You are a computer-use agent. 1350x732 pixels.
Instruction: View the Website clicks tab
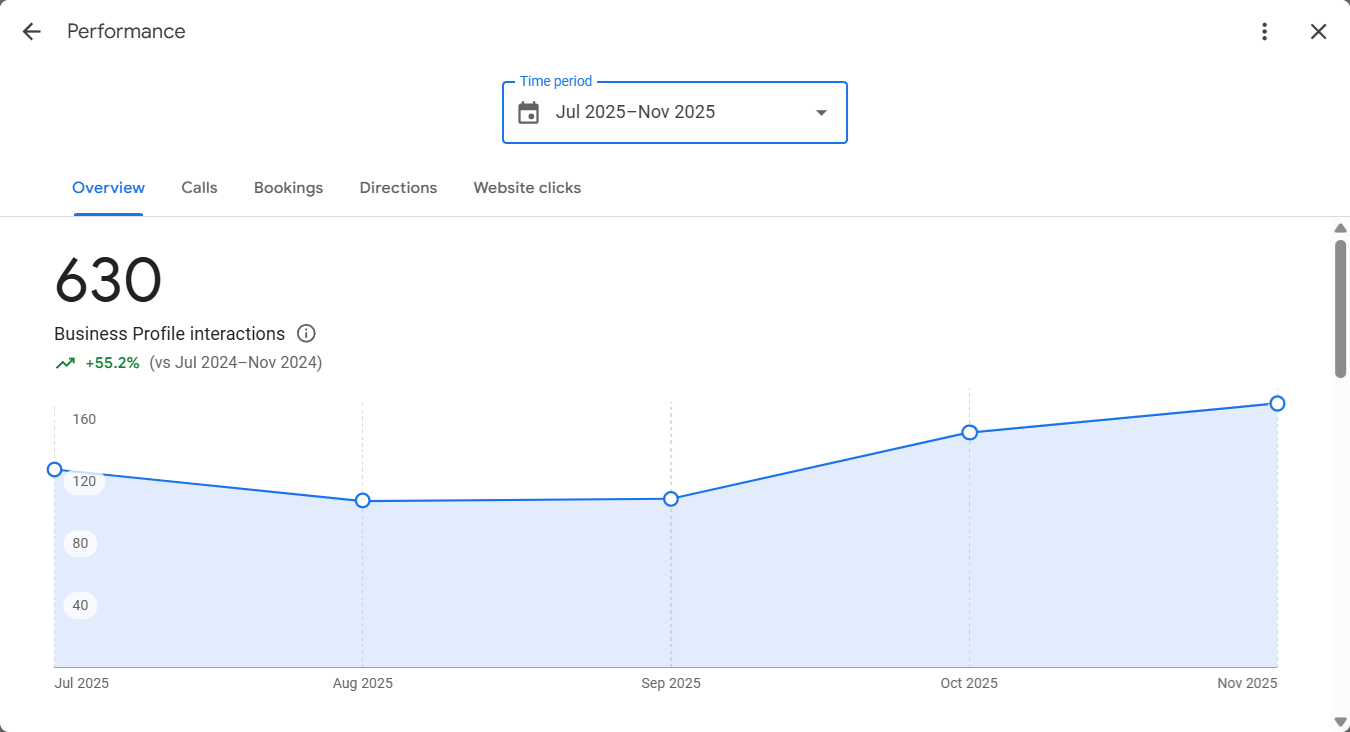click(x=527, y=187)
